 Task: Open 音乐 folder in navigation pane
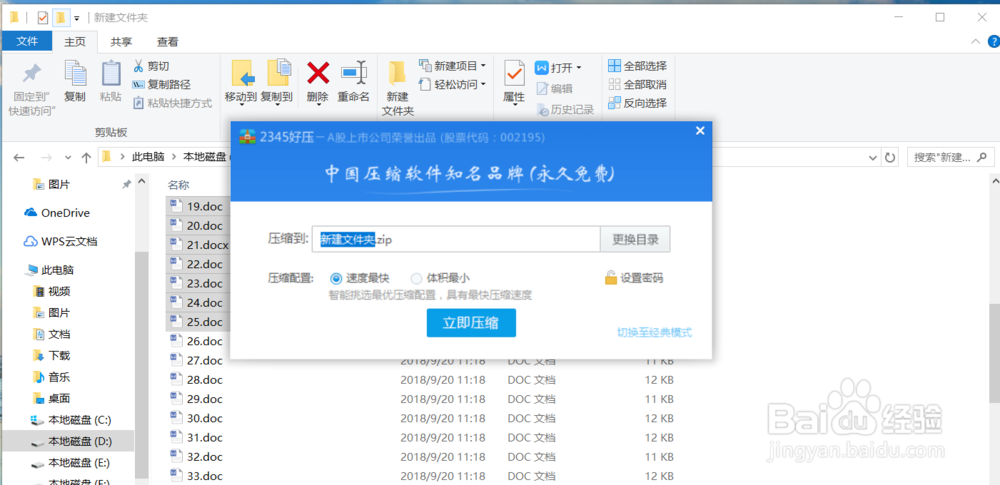coord(52,377)
